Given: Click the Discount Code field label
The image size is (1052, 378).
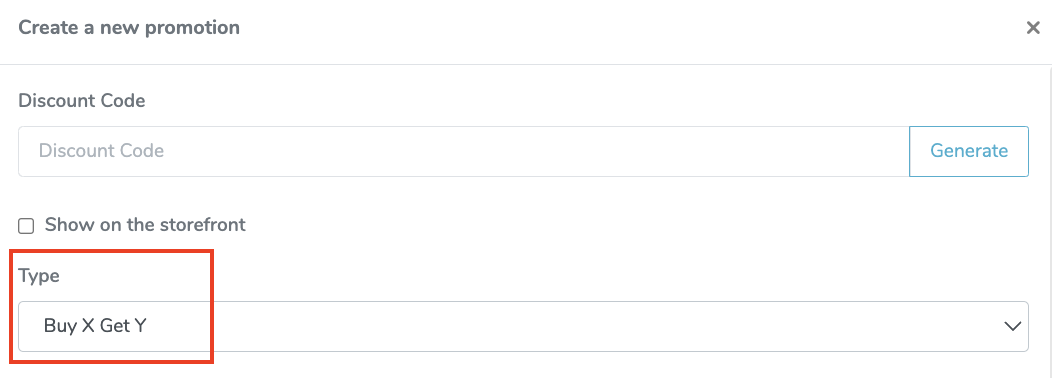Looking at the screenshot, I should point(82,101).
